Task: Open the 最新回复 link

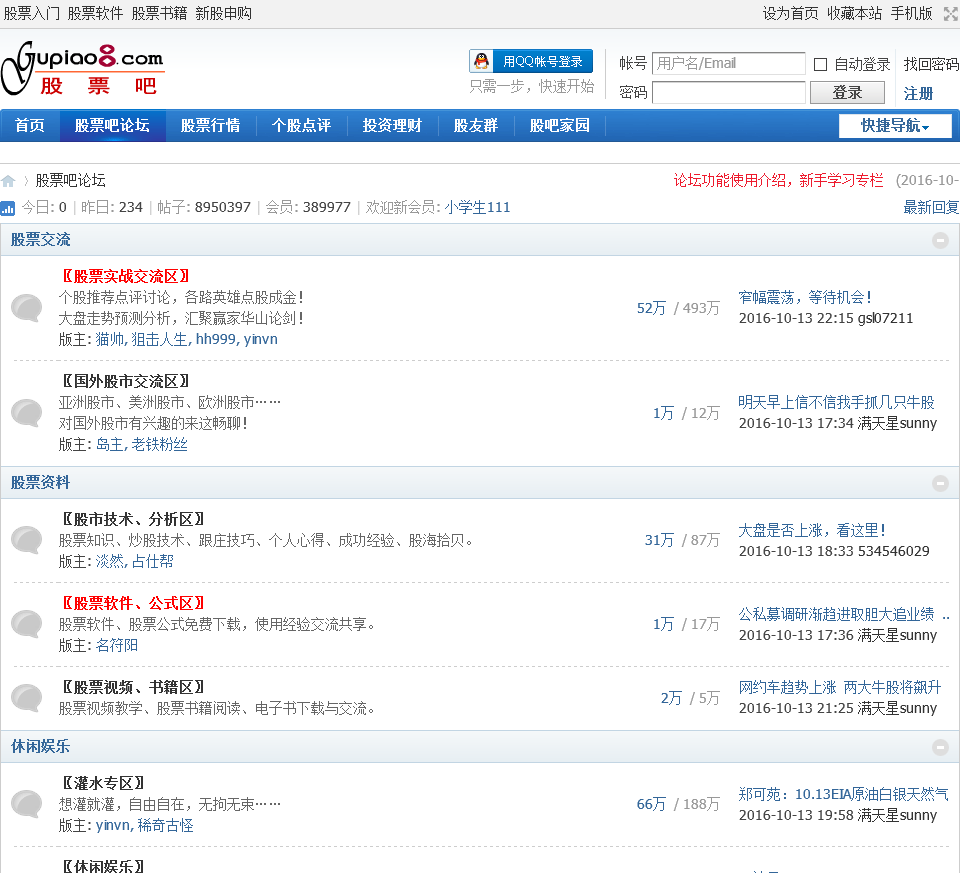Action: pos(931,208)
